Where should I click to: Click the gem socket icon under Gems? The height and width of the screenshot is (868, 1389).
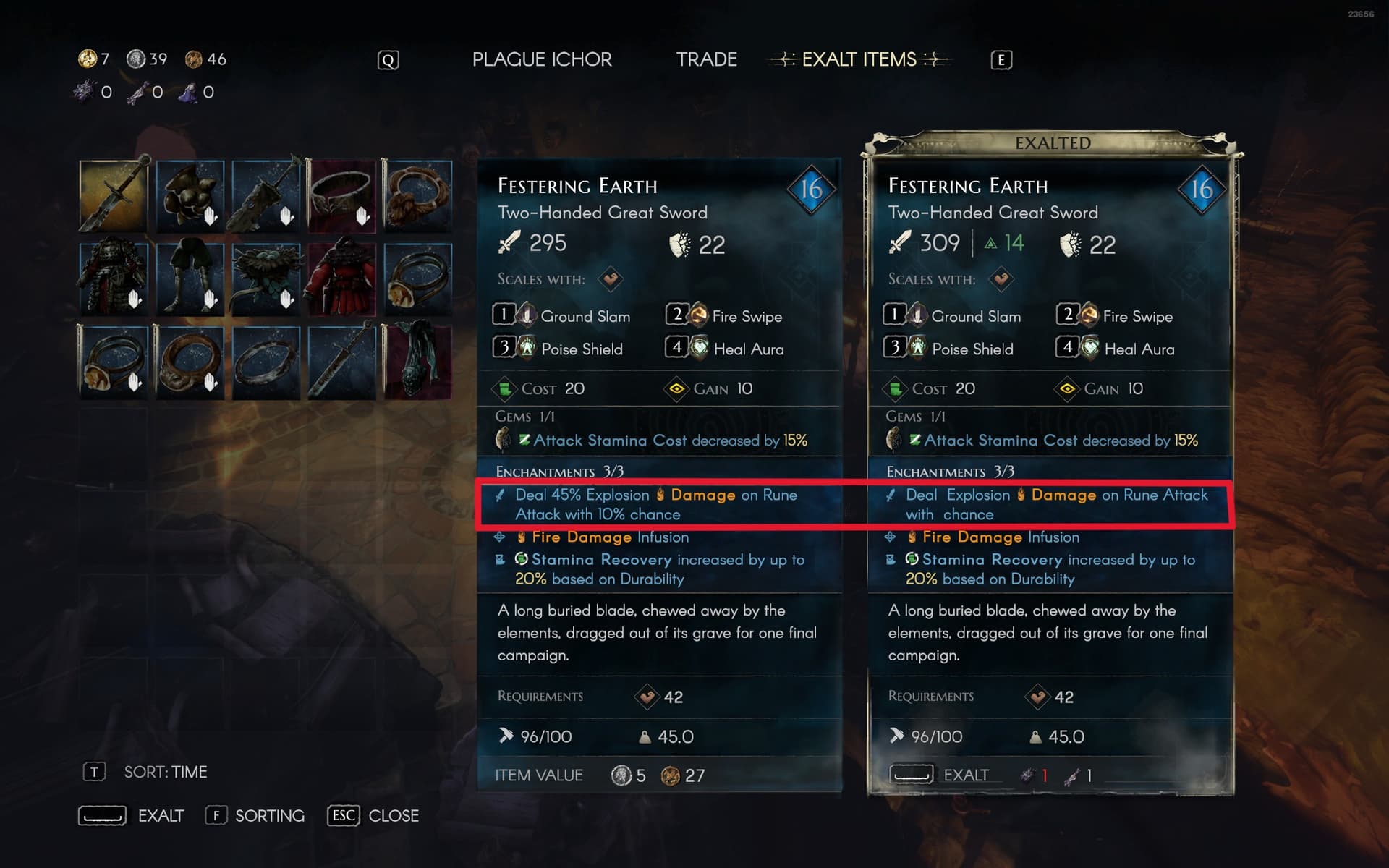(x=503, y=439)
